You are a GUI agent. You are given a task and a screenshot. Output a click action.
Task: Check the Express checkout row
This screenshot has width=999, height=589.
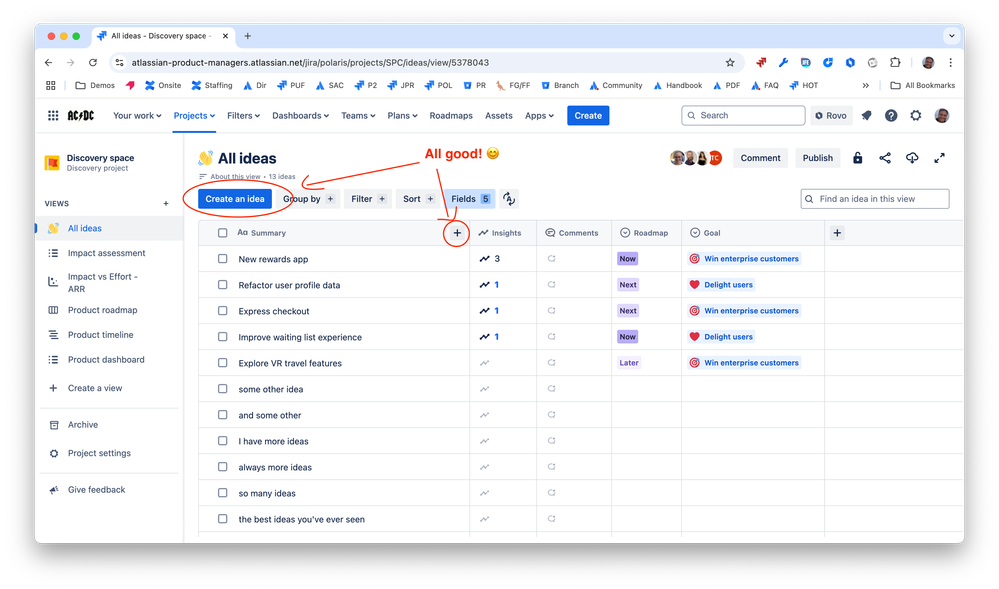pyautogui.click(x=222, y=311)
